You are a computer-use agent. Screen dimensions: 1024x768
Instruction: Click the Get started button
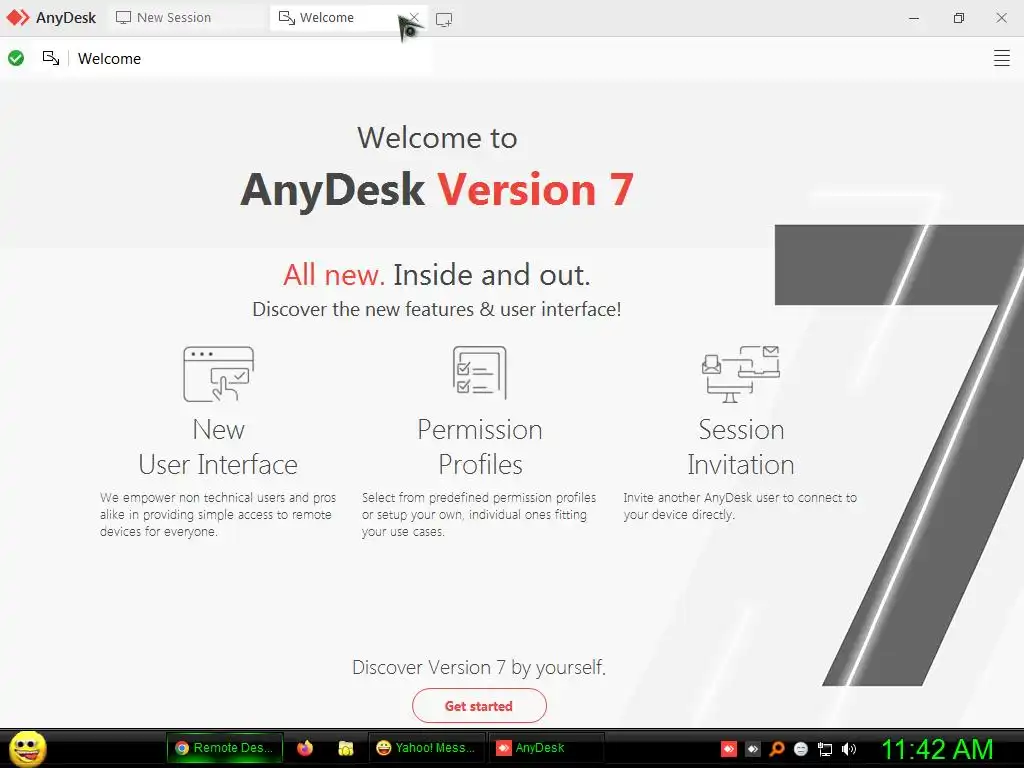pos(479,705)
